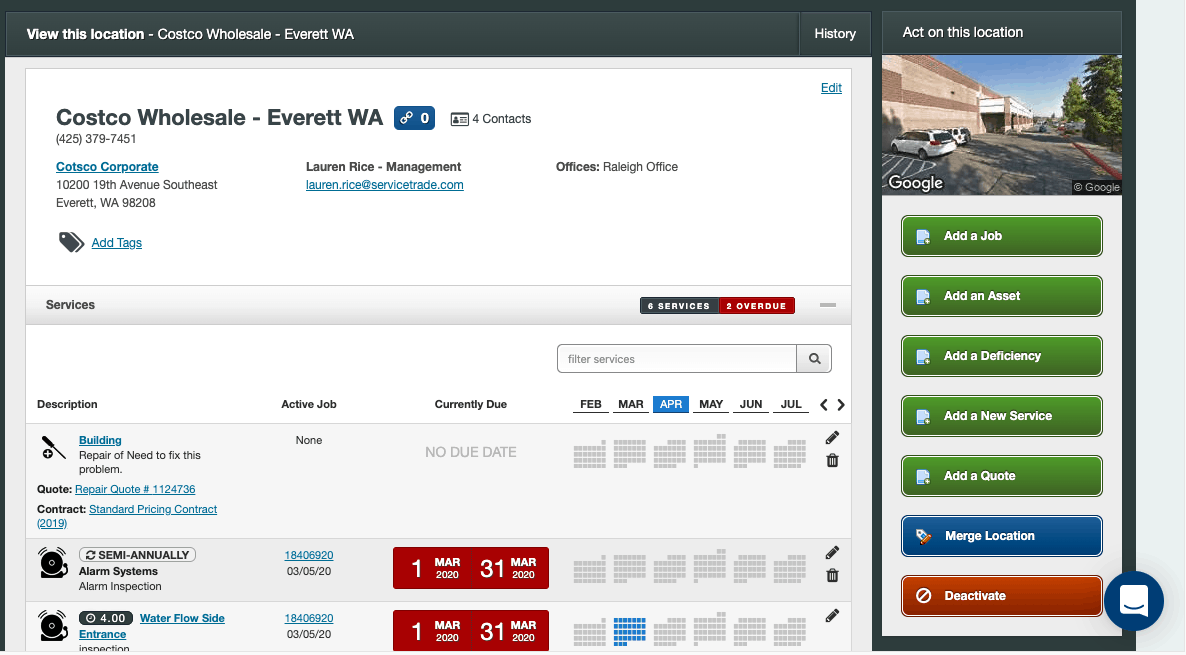Click the Deactivate button
Viewport: 1186px width, 655px height.
1001,596
